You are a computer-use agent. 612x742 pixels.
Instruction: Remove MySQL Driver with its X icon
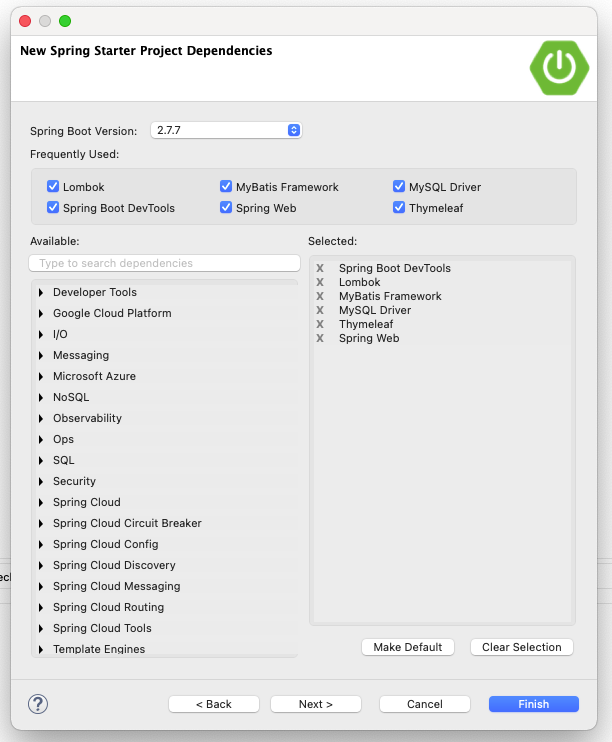tap(320, 310)
